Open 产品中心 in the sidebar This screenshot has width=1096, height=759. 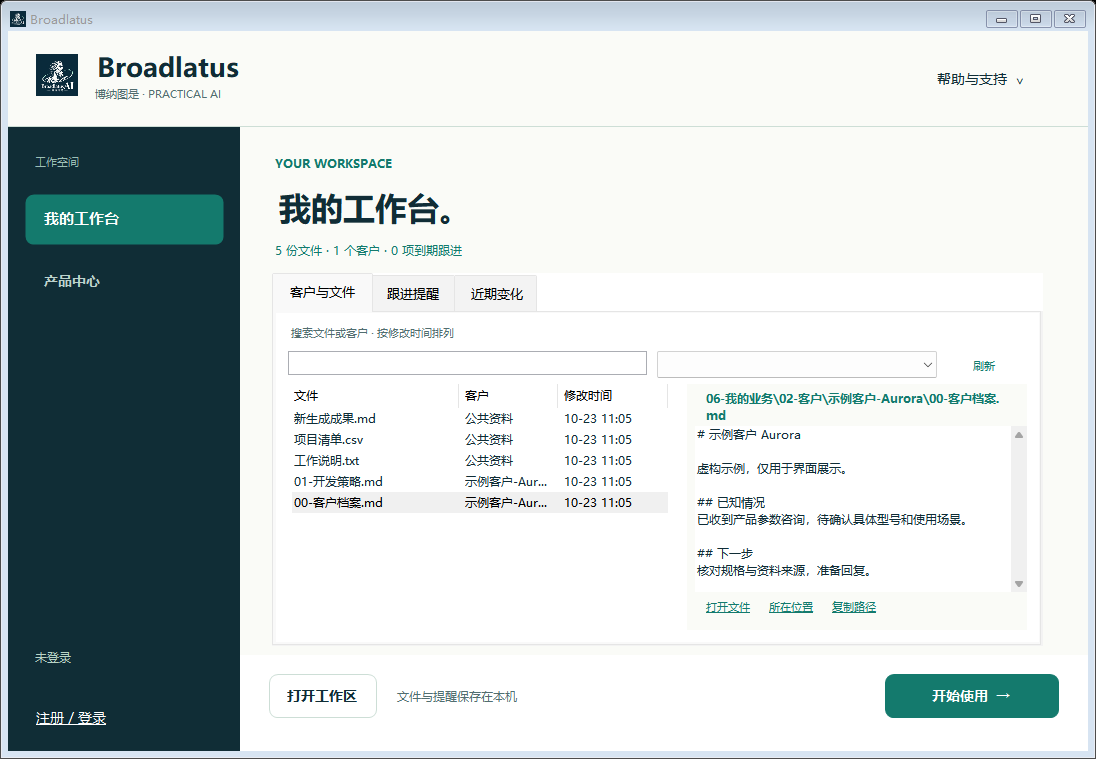pyautogui.click(x=72, y=281)
